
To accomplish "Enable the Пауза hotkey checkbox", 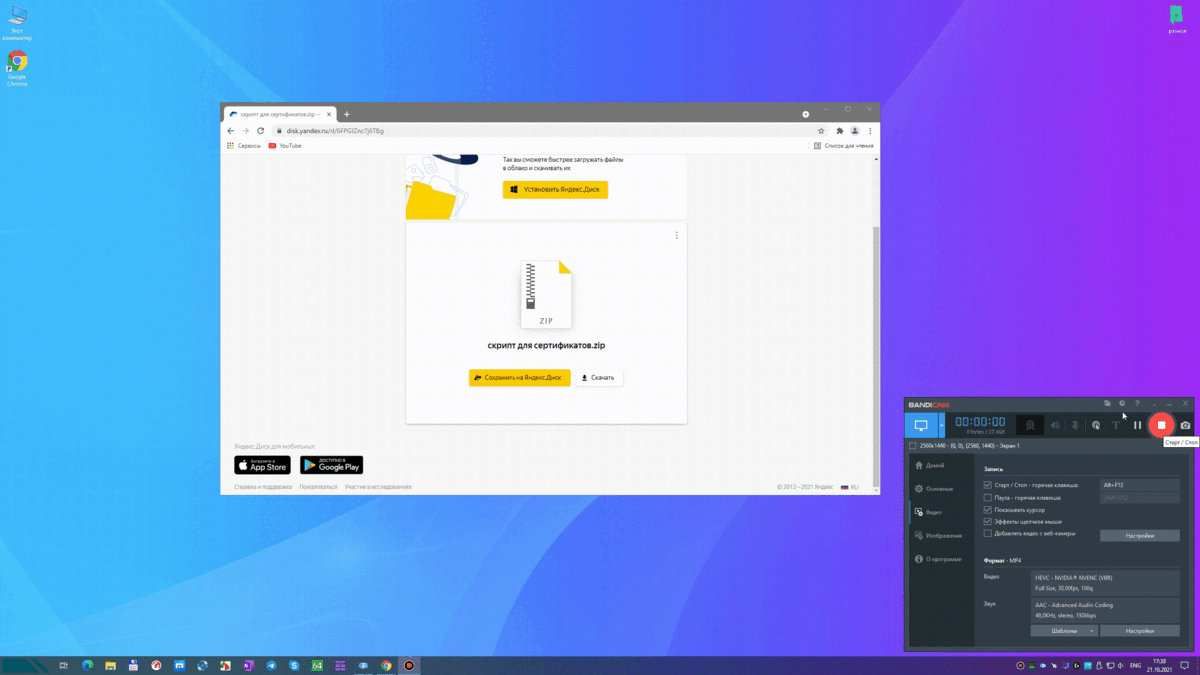I will [988, 497].
